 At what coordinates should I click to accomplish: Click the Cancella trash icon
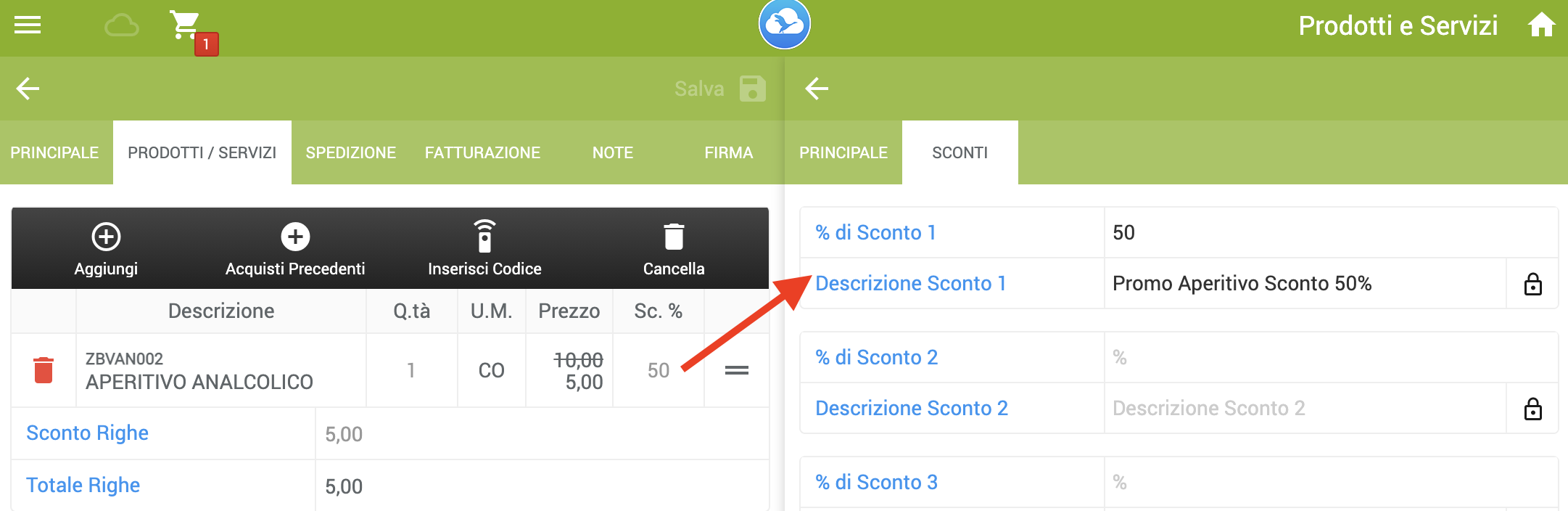pos(674,237)
